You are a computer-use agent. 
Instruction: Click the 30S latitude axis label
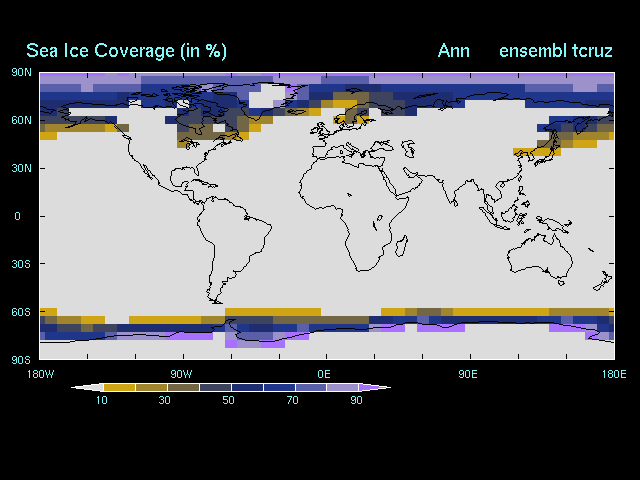tap(21, 264)
